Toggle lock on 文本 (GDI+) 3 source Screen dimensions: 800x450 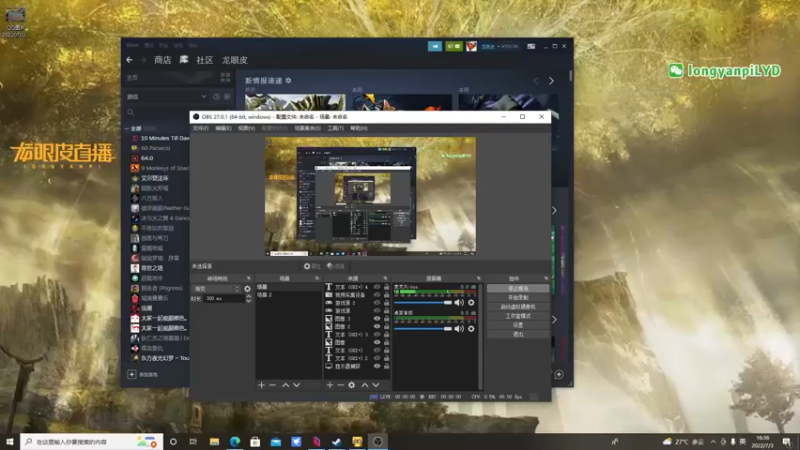[386, 335]
